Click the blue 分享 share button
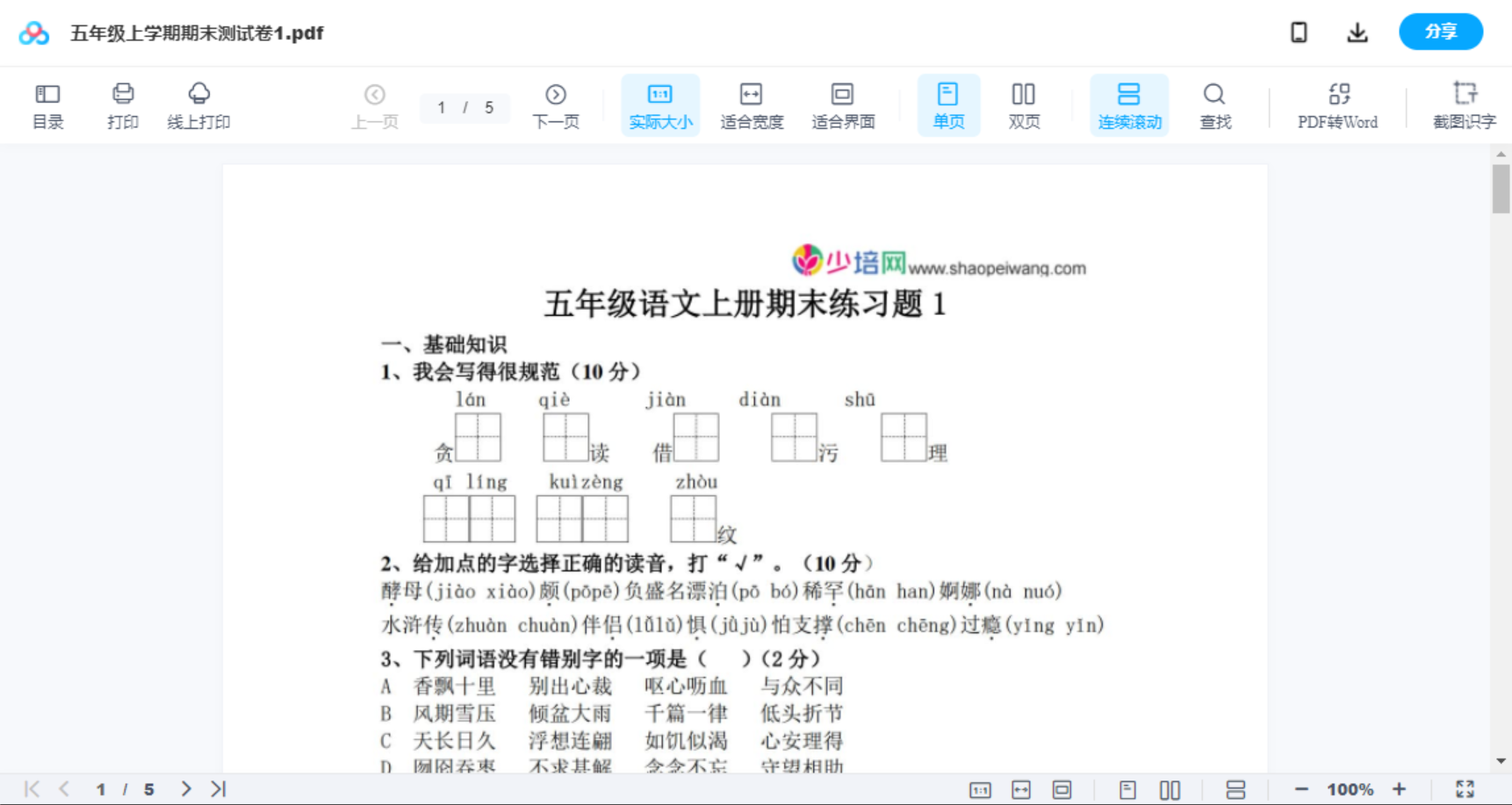1512x805 pixels. pos(1441,32)
